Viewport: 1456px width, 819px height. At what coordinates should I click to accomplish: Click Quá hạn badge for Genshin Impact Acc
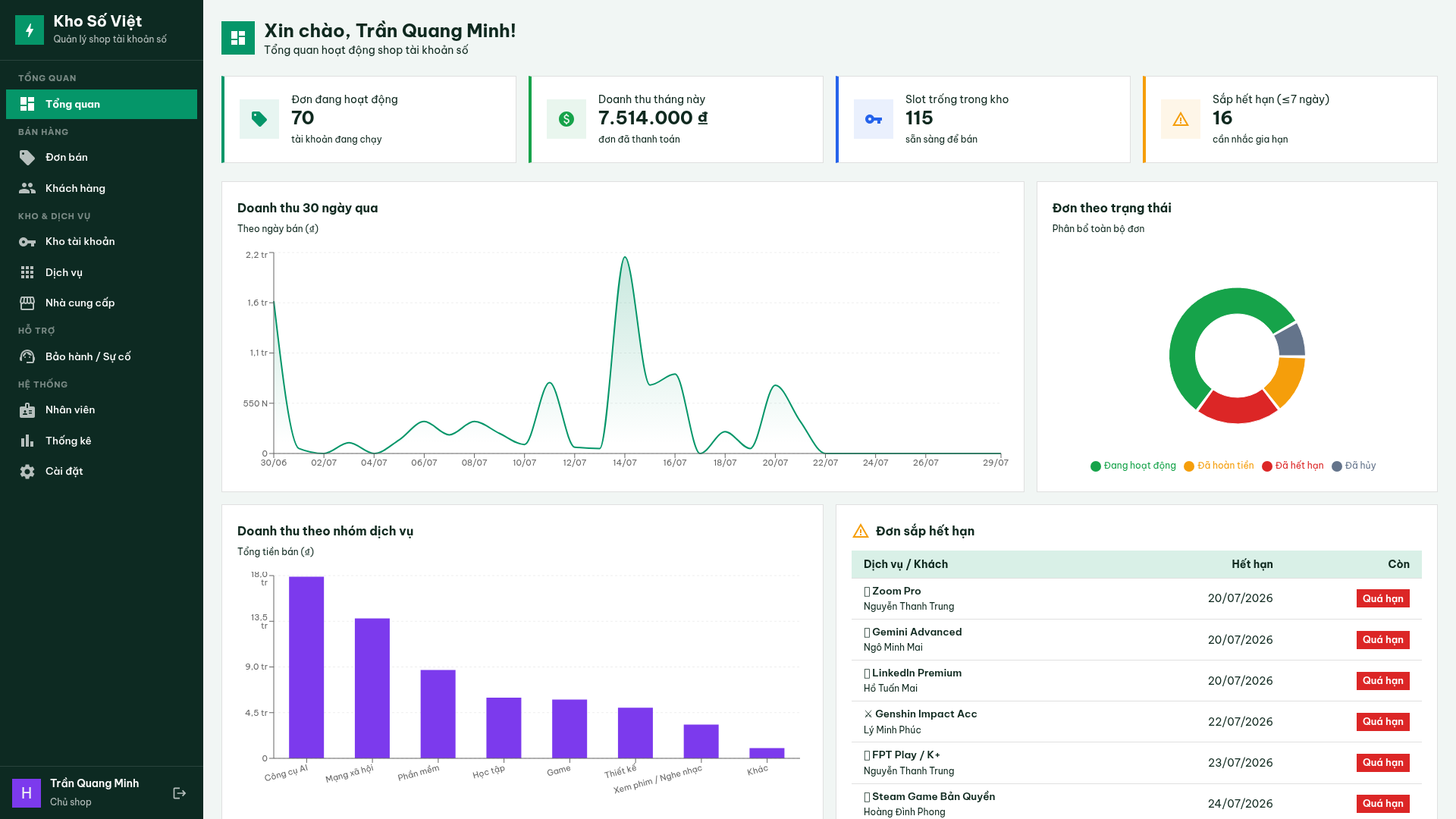pyautogui.click(x=1382, y=721)
